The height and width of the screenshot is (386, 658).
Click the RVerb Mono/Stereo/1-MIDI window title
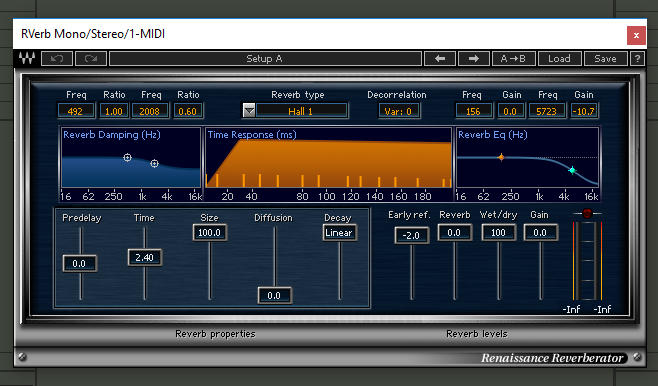[x=93, y=34]
